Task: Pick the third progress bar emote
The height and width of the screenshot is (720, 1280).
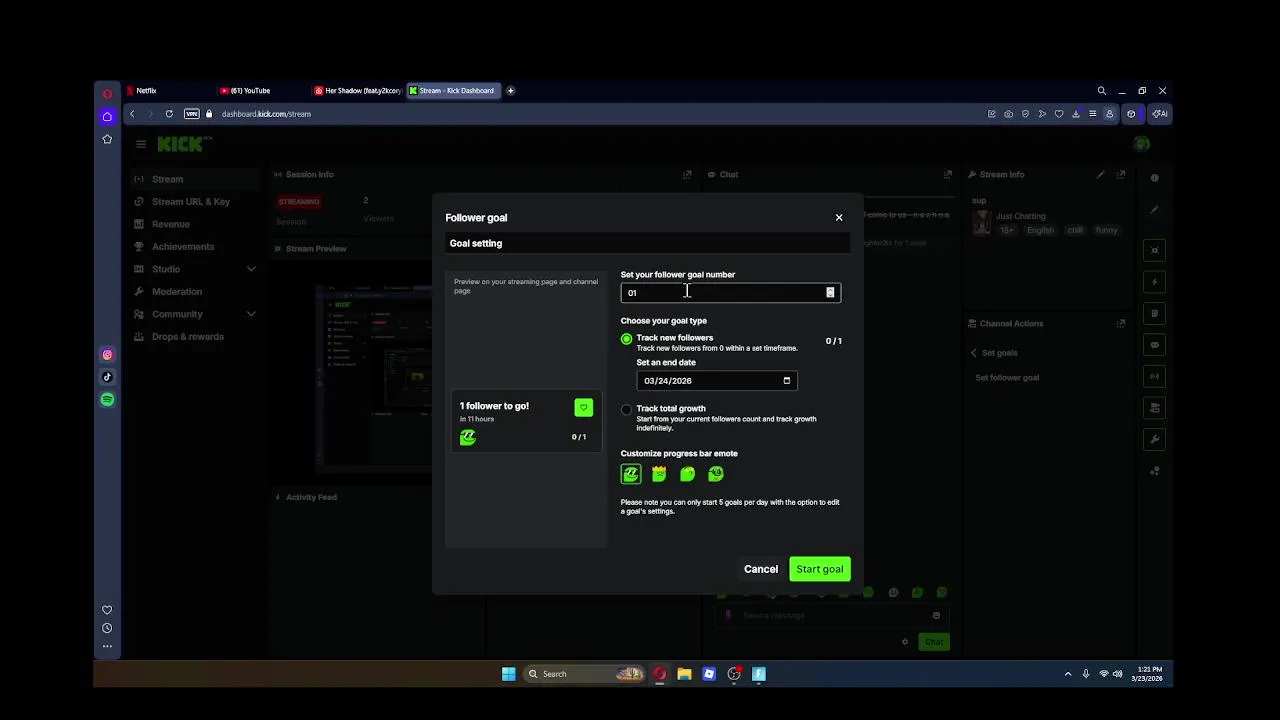Action: pyautogui.click(x=688, y=474)
